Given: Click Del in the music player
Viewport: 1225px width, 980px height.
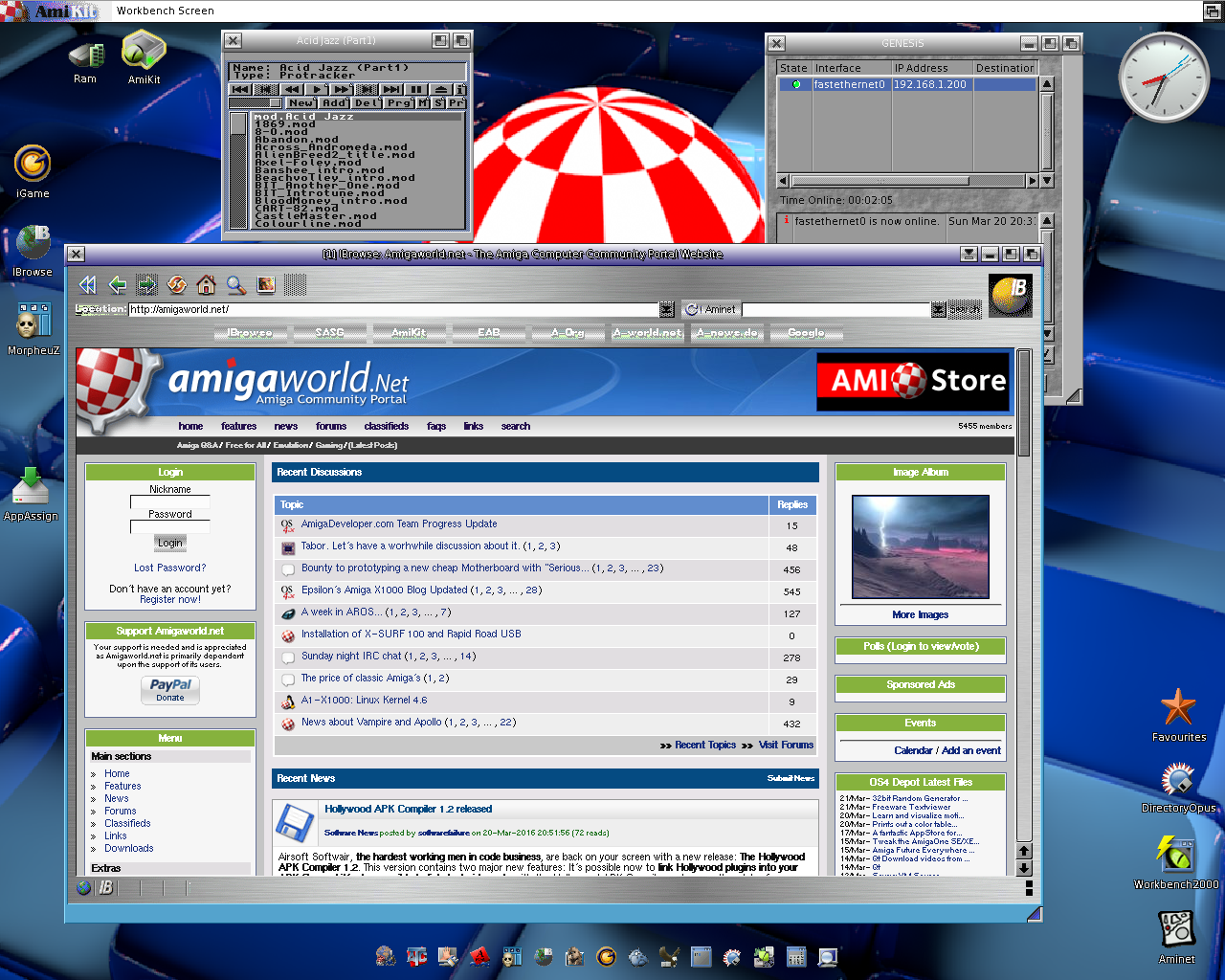Looking at the screenshot, I should click(x=367, y=102).
